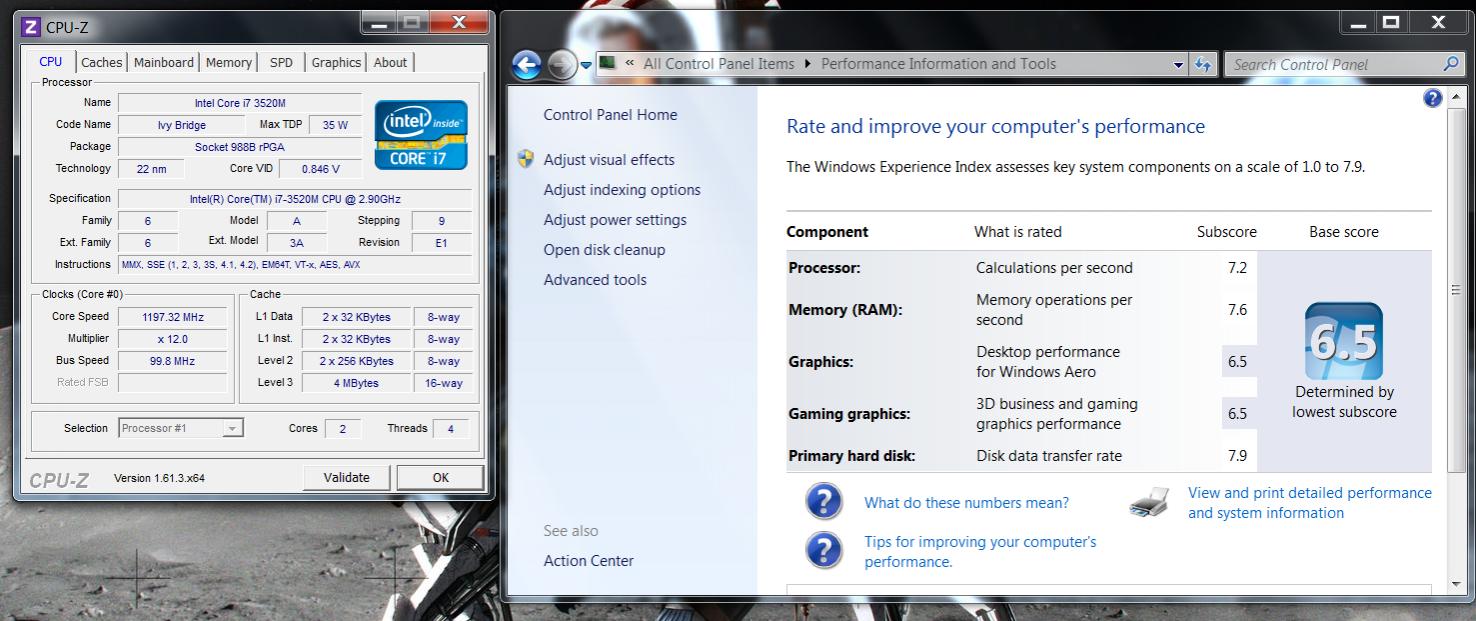
Task: Click the search magnifier icon
Action: [1451, 64]
